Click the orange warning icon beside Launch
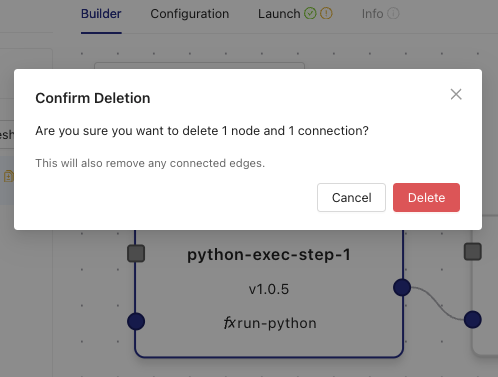Viewport: 498px width, 377px height. [326, 14]
